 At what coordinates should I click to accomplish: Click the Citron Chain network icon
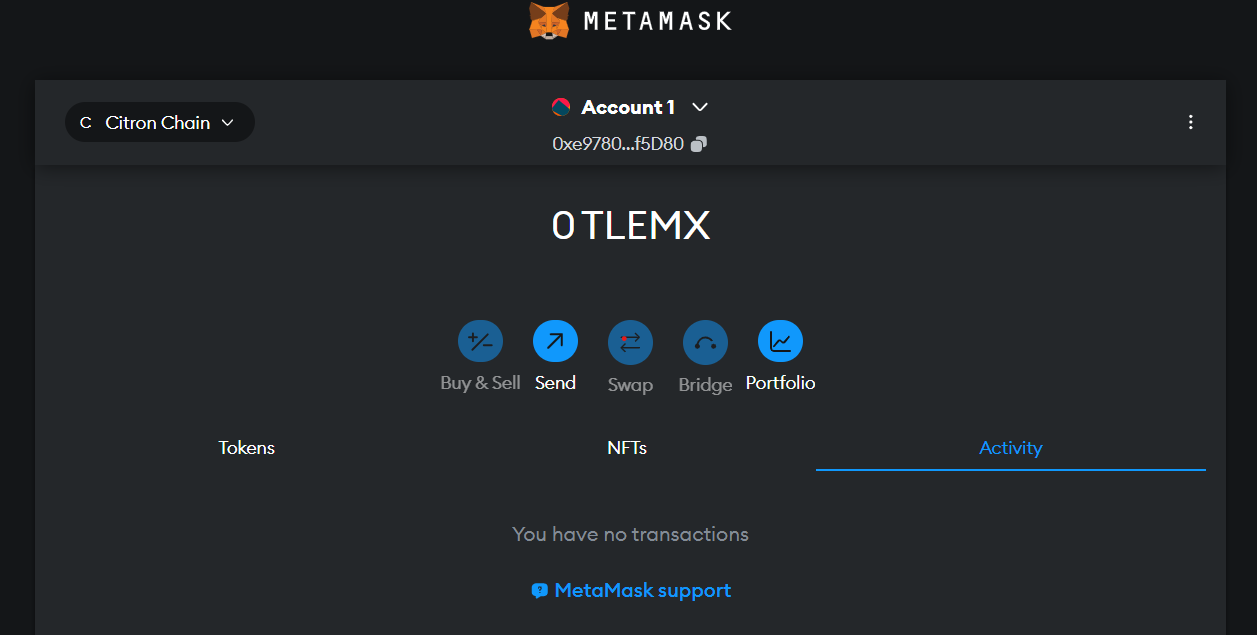click(x=85, y=122)
